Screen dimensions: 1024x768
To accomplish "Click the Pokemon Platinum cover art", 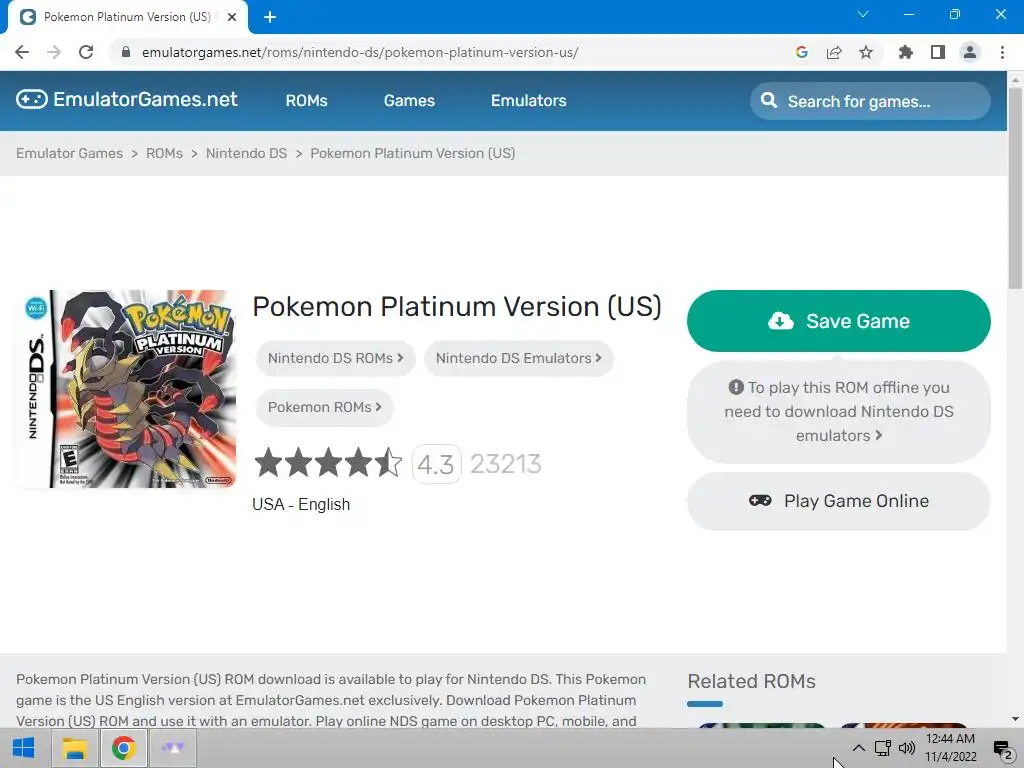I will [125, 389].
